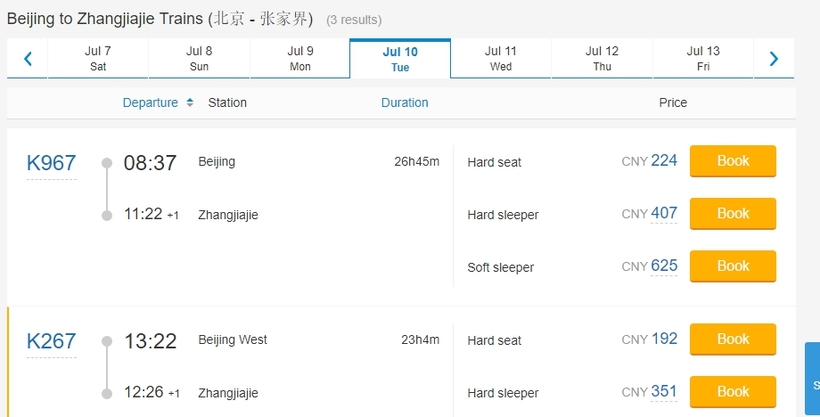
Task: Choose Jul 9 Mon date
Action: pos(300,59)
